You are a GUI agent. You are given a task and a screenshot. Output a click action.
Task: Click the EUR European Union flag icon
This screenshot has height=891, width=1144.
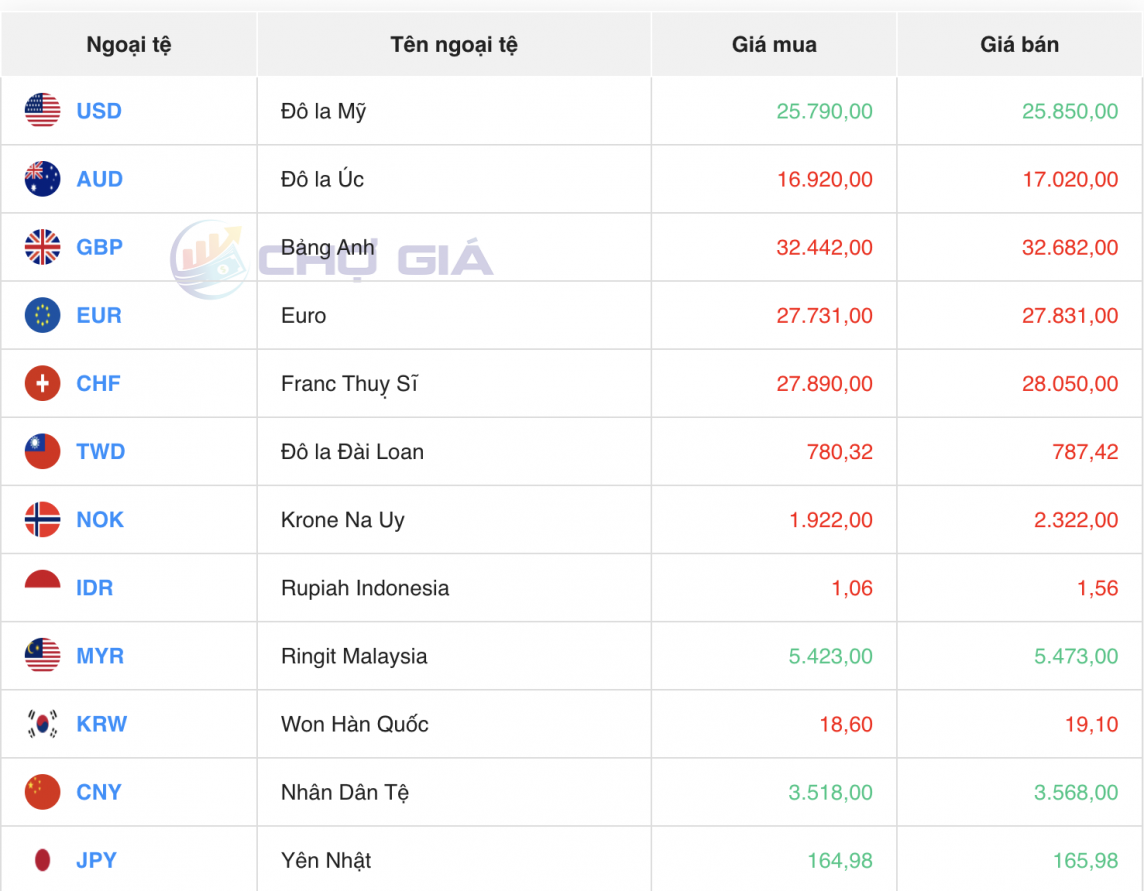click(x=43, y=315)
